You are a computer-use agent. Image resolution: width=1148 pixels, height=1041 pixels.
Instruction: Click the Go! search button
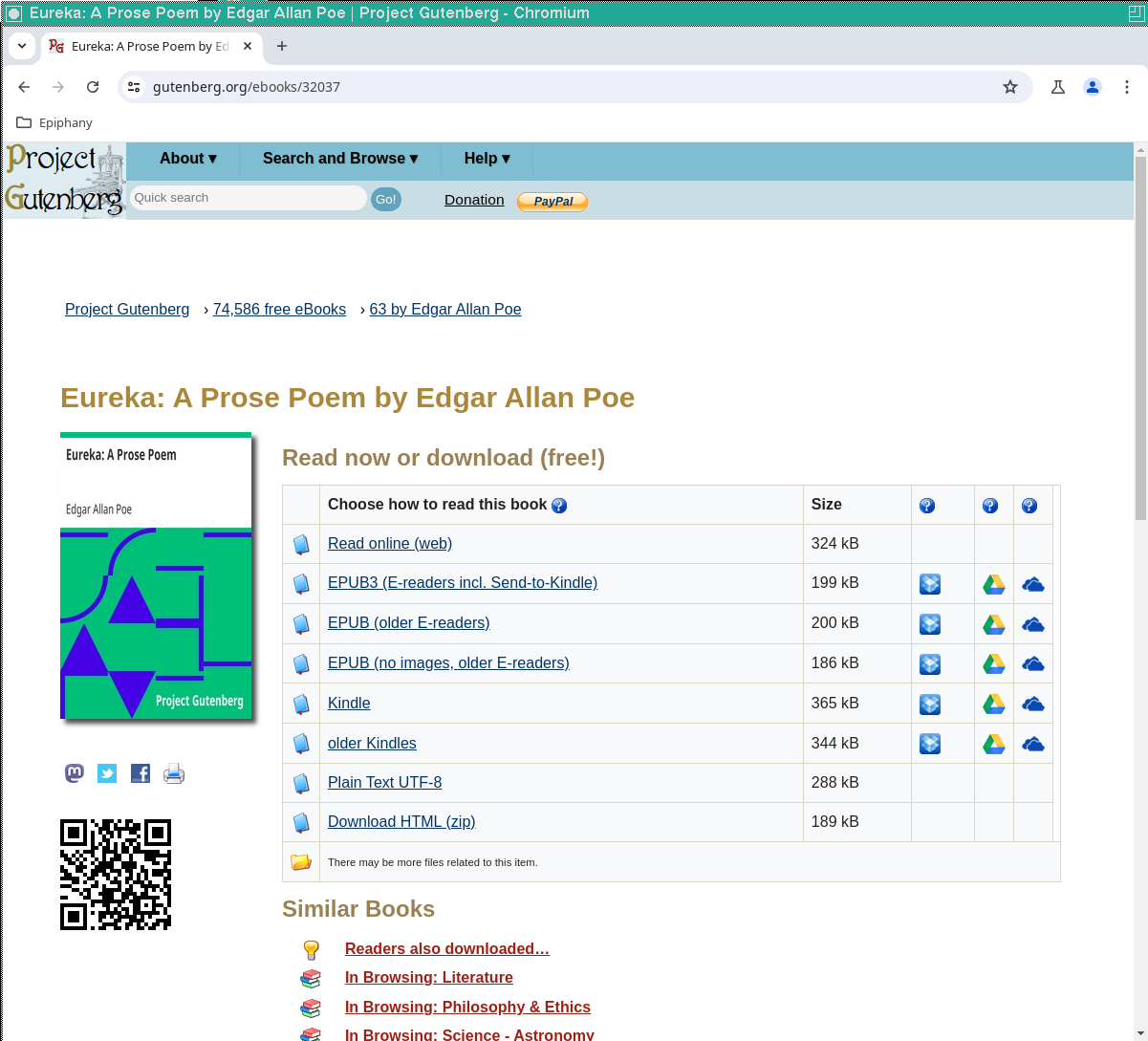tap(386, 199)
